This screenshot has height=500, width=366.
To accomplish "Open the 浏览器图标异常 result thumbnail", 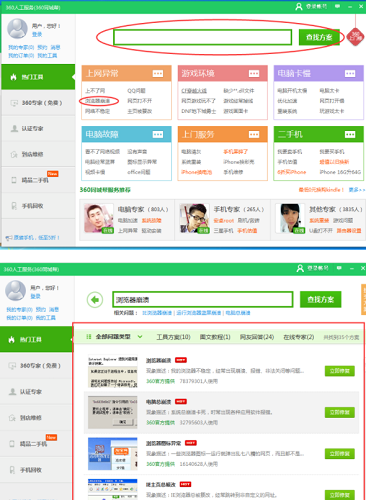I will click(x=113, y=454).
